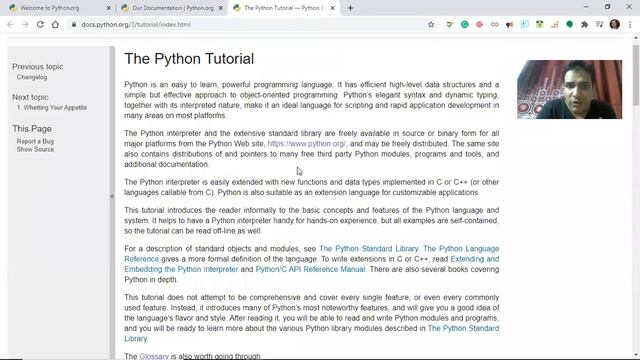640x360 pixels.
Task: Click the address bar URL field
Action: (249, 24)
